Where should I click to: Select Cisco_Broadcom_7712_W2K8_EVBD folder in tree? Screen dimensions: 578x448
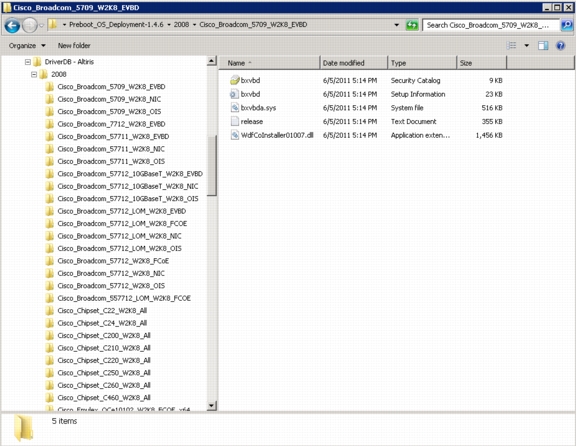click(x=111, y=124)
